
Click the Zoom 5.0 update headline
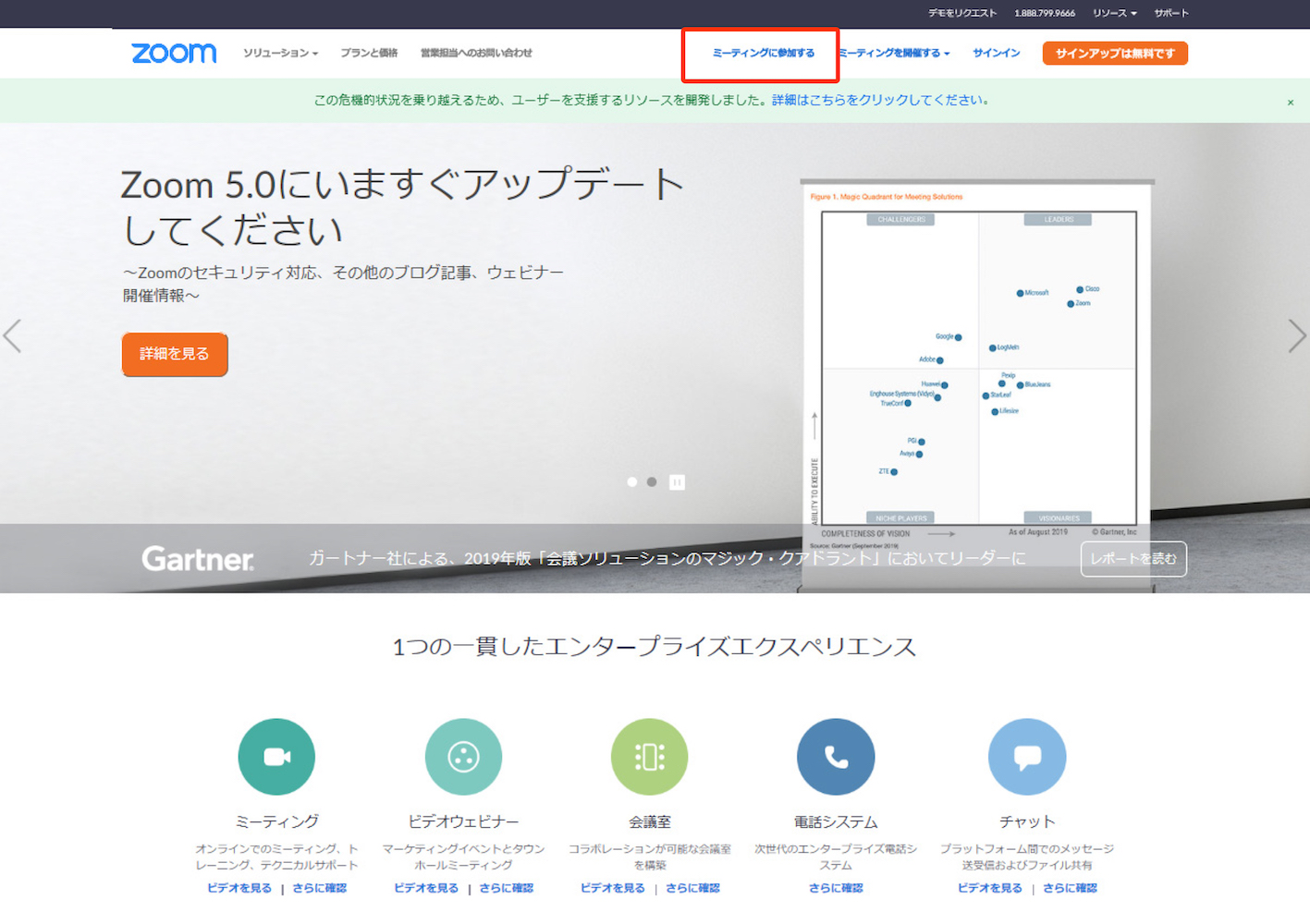[402, 207]
